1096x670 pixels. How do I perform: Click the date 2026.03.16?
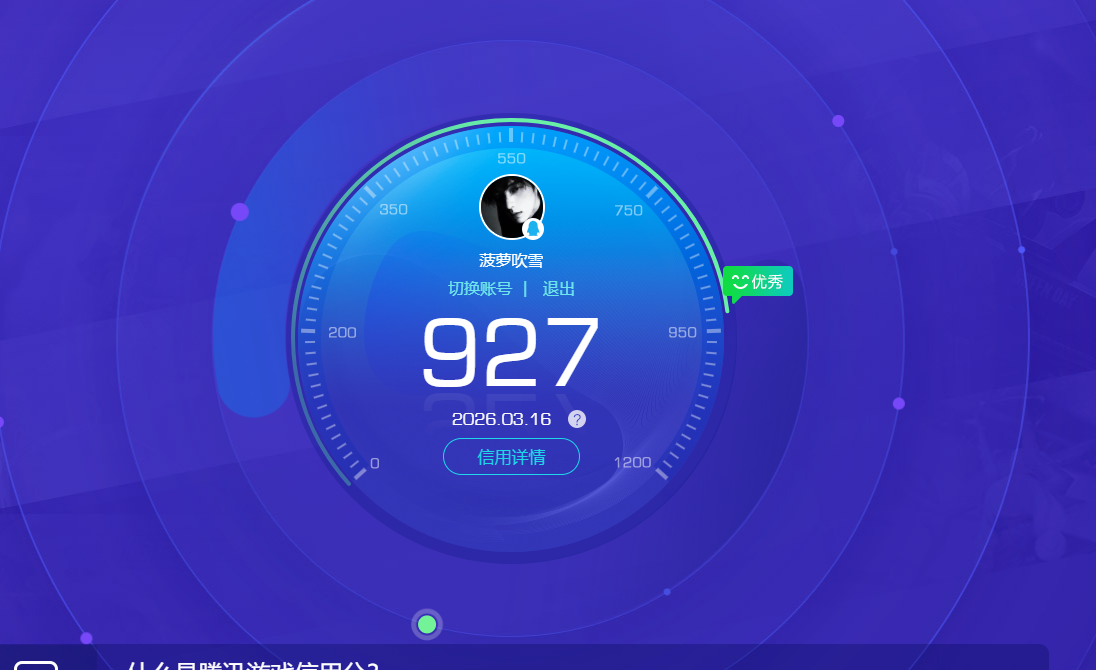point(501,419)
